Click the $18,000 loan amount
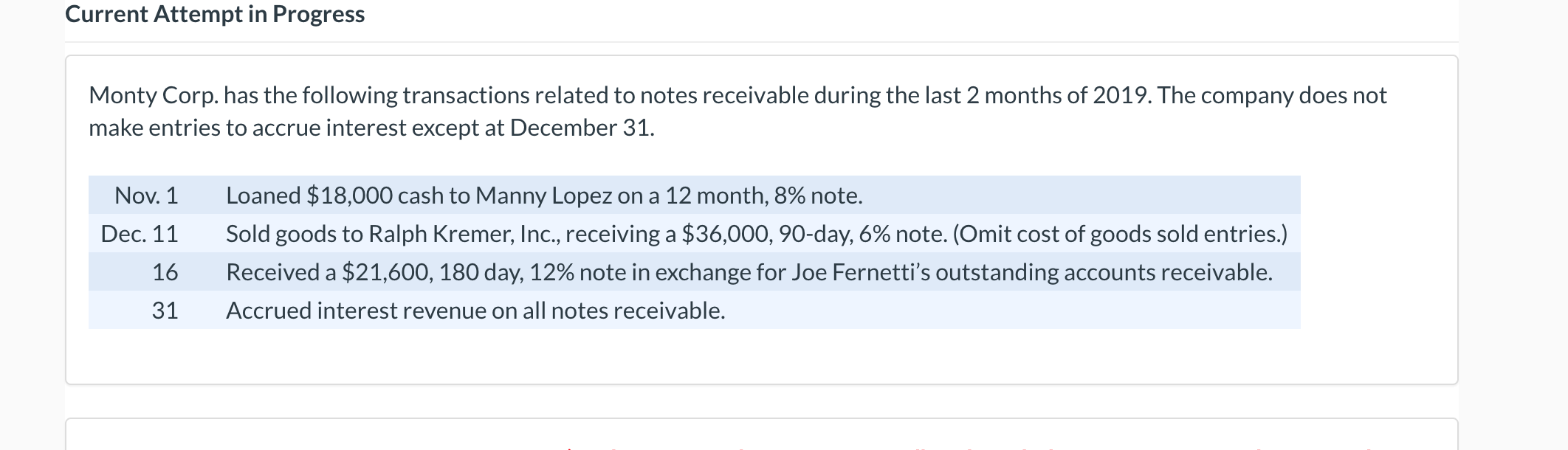The width and height of the screenshot is (1568, 450). click(349, 195)
